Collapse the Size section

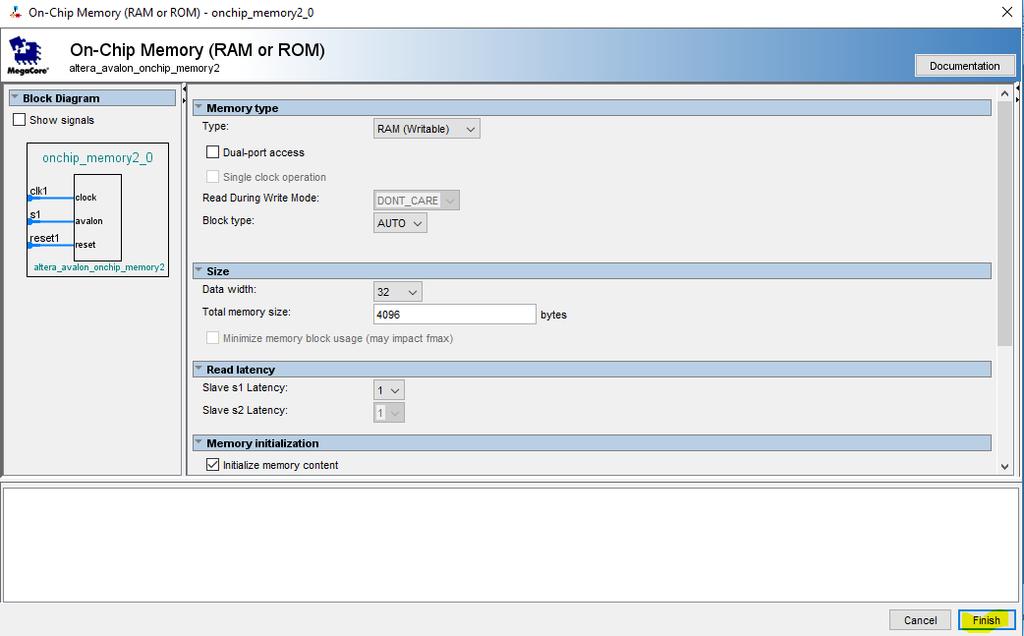coord(592,271)
